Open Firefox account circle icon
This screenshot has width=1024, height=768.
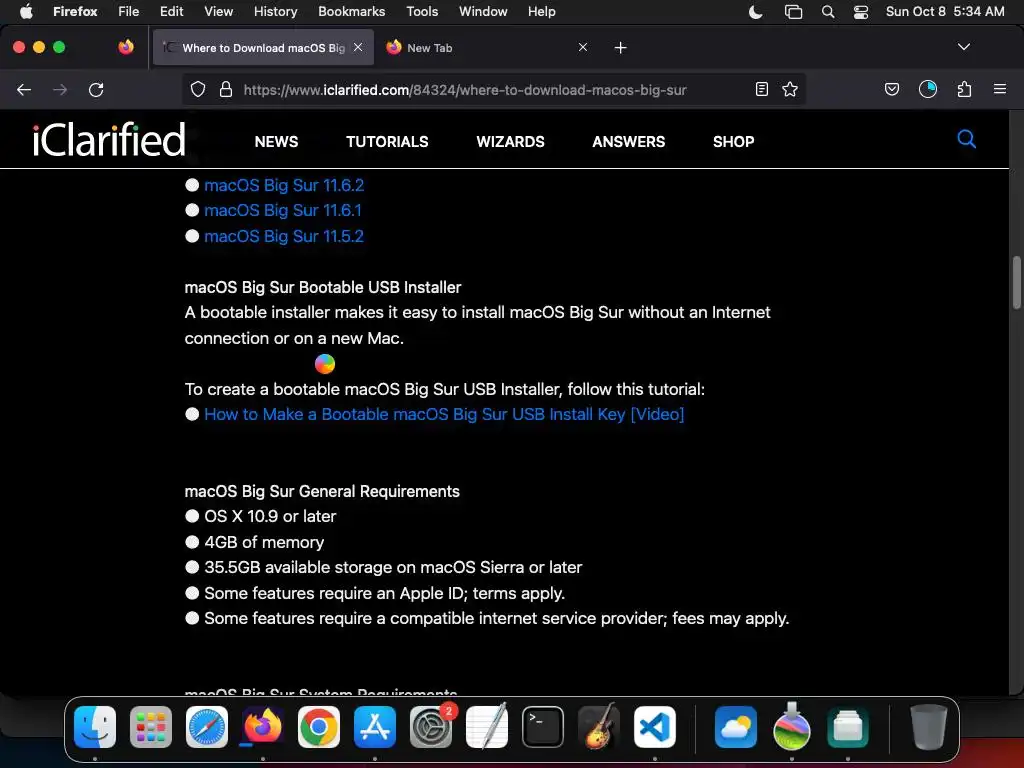click(927, 89)
